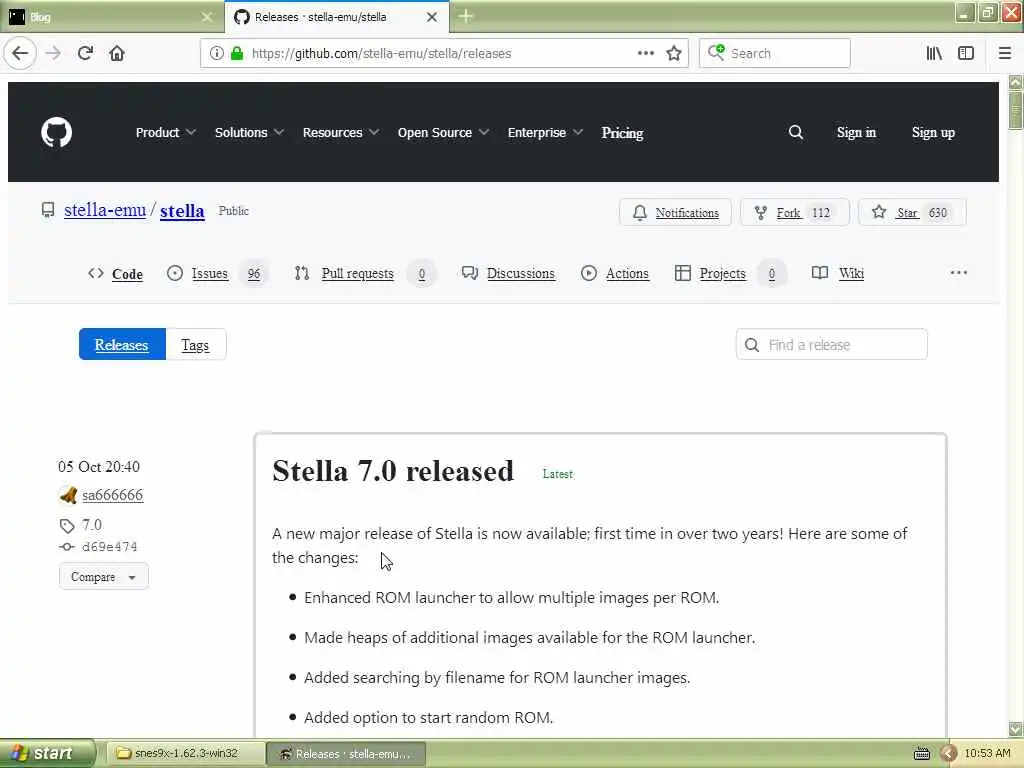The width and height of the screenshot is (1024, 768).
Task: Open the Windows Start menu
Action: [x=48, y=753]
